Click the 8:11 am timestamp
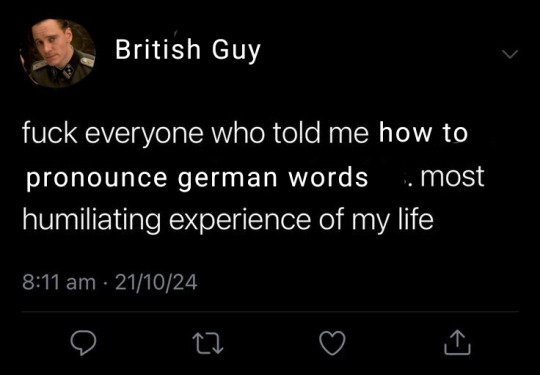540x375 pixels. pyautogui.click(x=59, y=283)
